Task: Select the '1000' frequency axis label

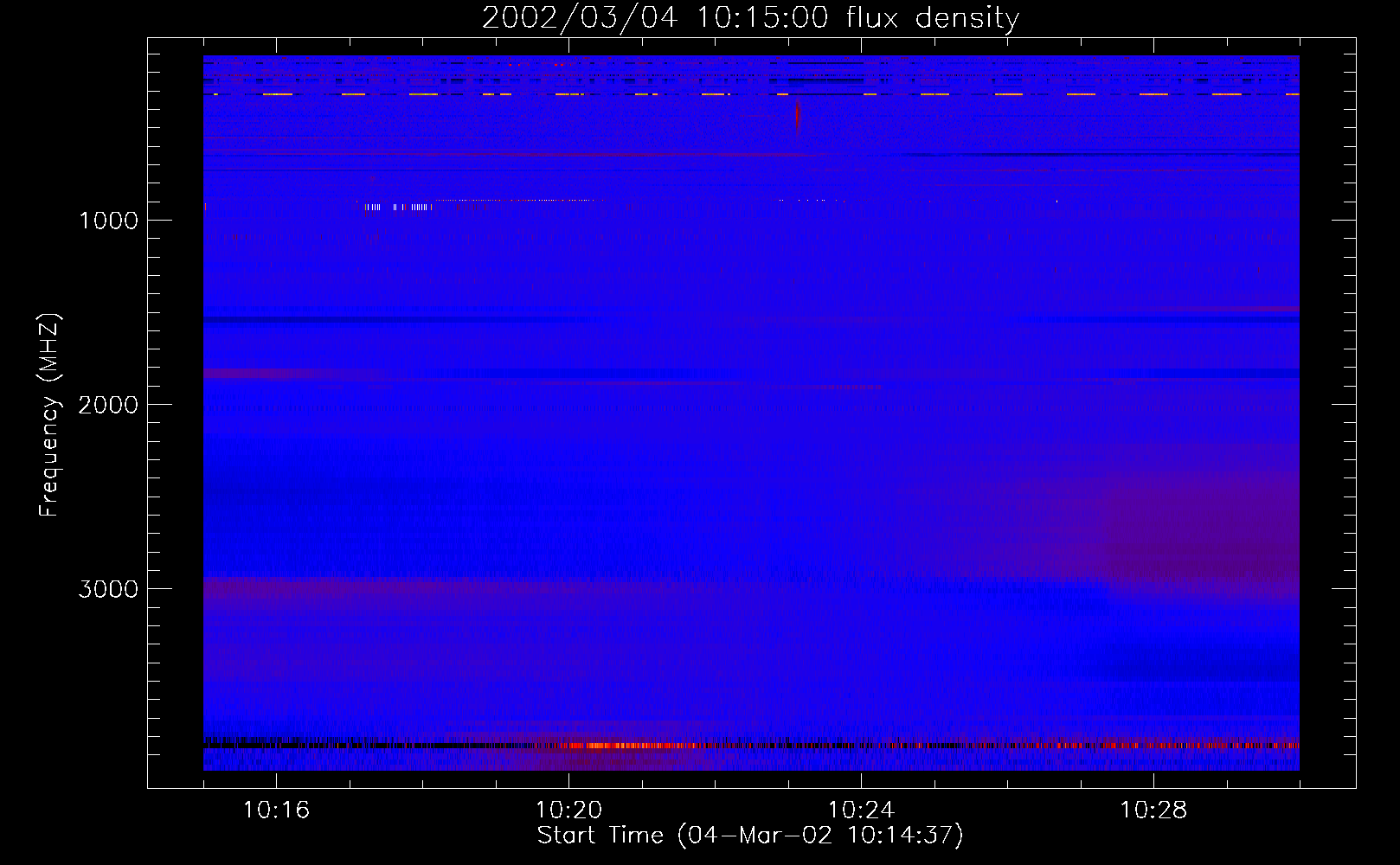Action: 108,221
